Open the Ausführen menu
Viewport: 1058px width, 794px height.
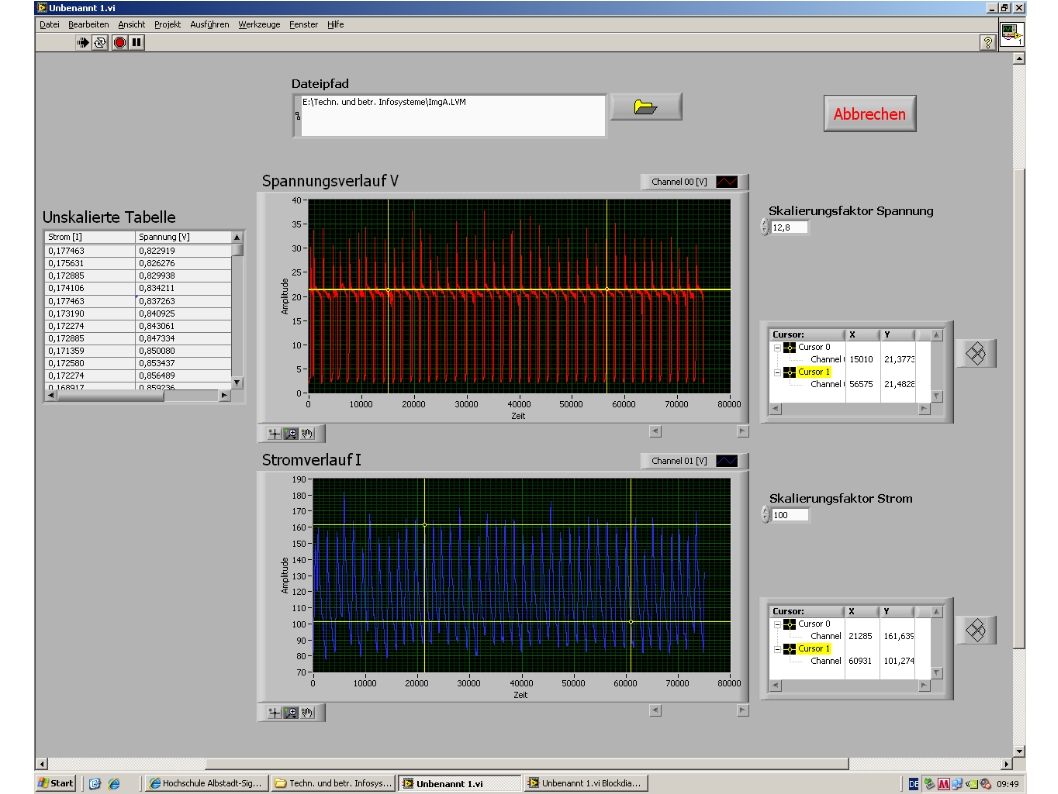(210, 24)
